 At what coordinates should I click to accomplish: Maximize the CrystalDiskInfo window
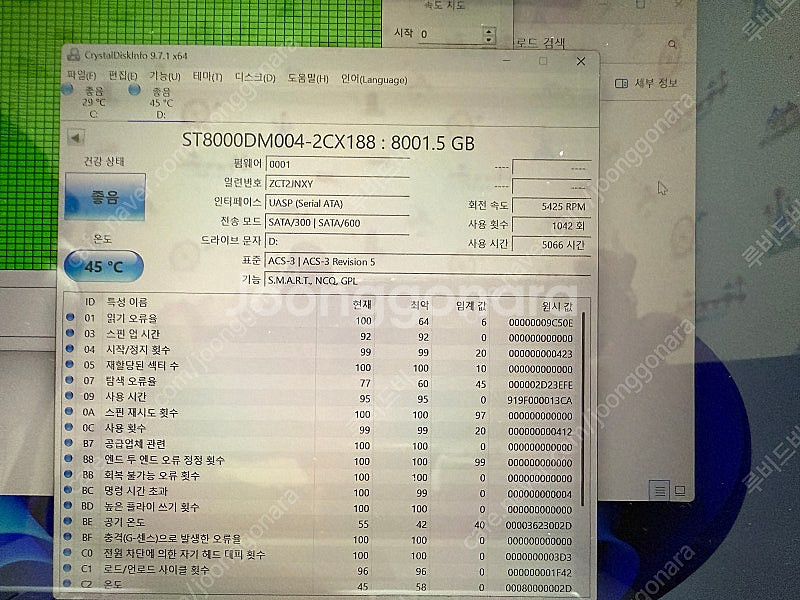pos(543,61)
